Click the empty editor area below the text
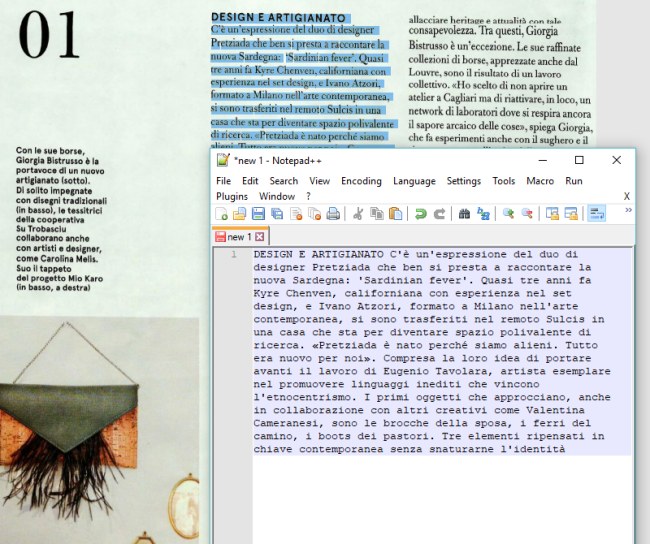The height and width of the screenshot is (544, 650). (x=442, y=498)
